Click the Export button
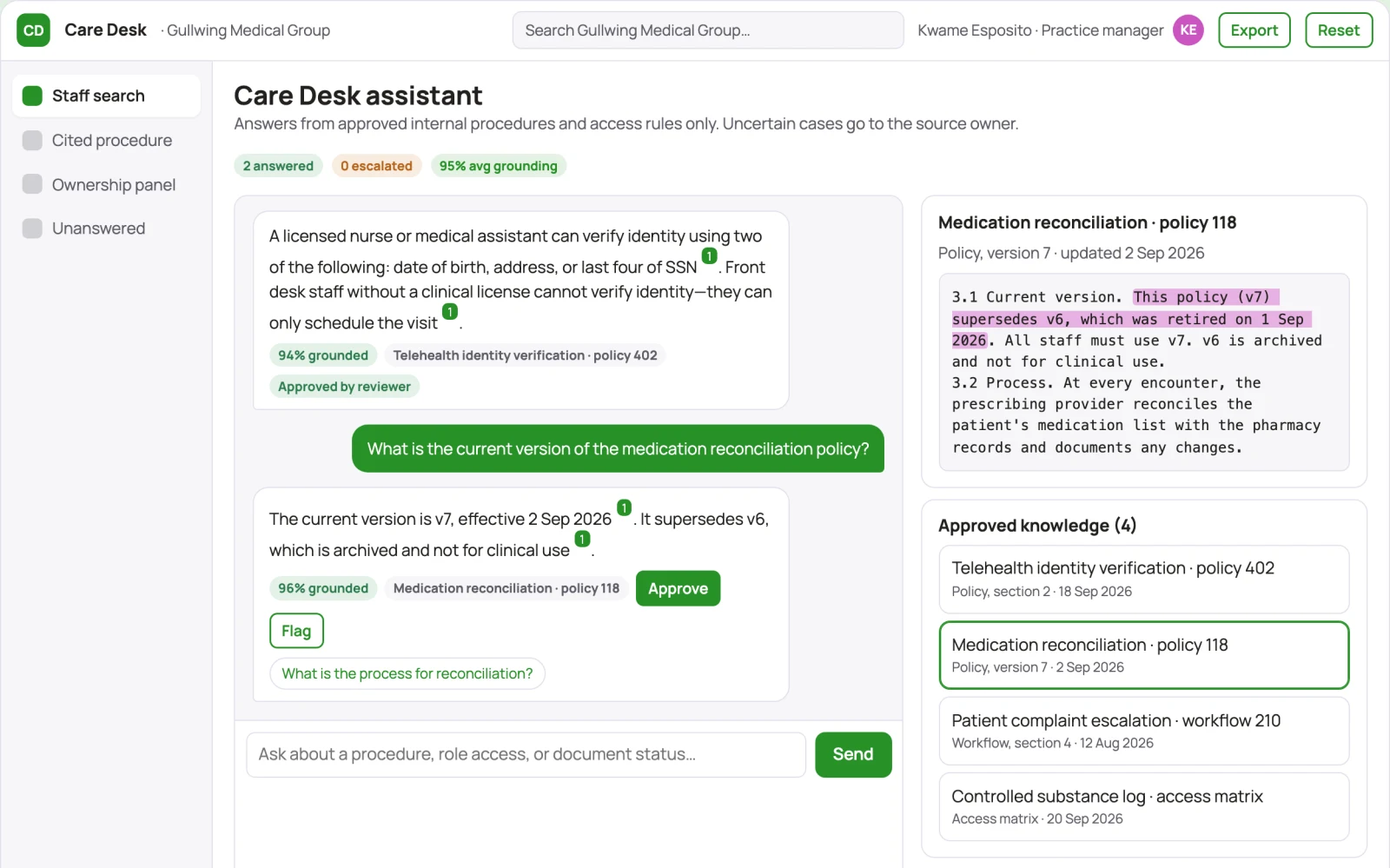 click(x=1254, y=30)
